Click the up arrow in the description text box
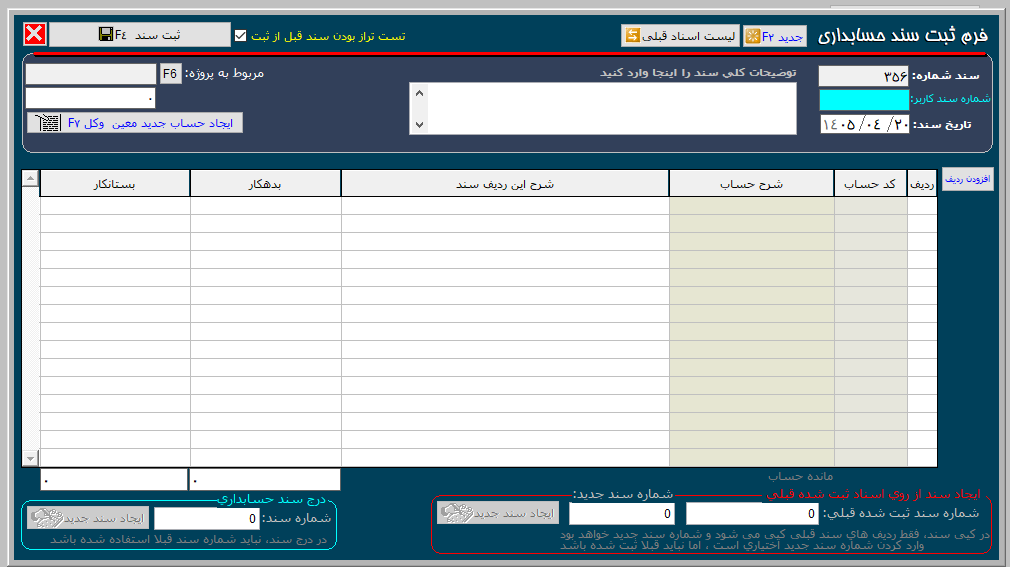 tap(419, 93)
